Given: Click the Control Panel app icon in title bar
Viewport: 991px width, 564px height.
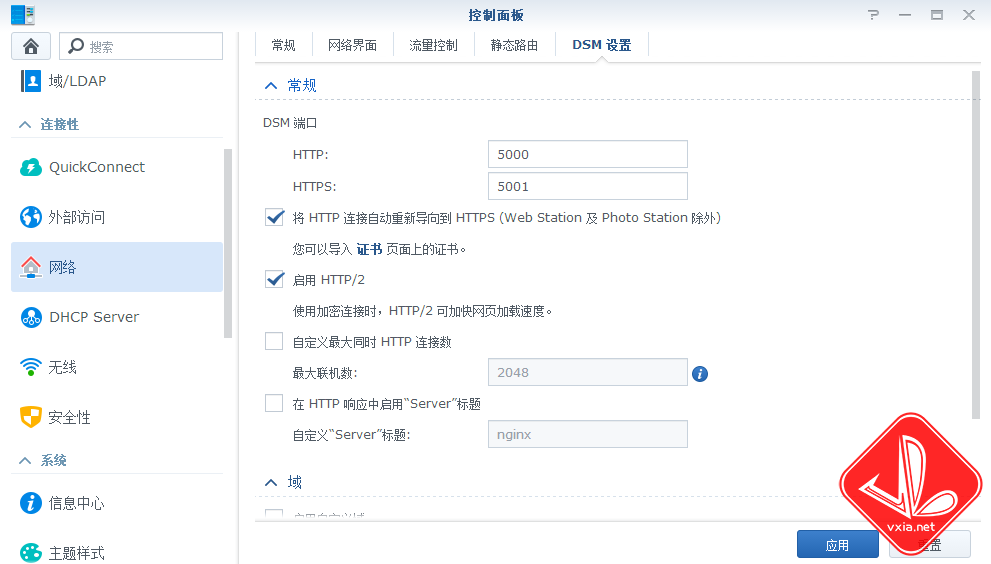Looking at the screenshot, I should [x=23, y=15].
